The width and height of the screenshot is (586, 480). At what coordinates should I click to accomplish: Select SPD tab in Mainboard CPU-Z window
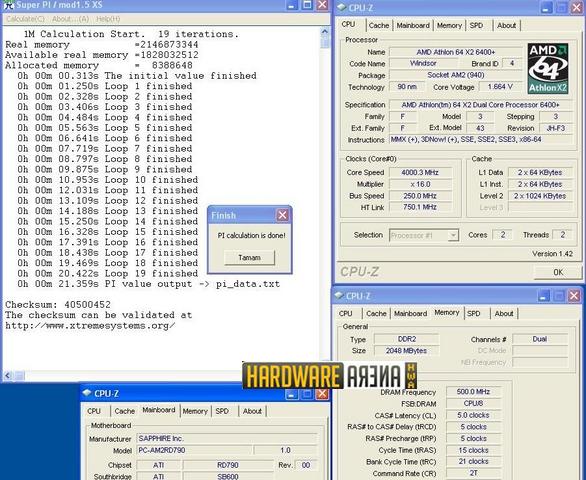point(222,411)
